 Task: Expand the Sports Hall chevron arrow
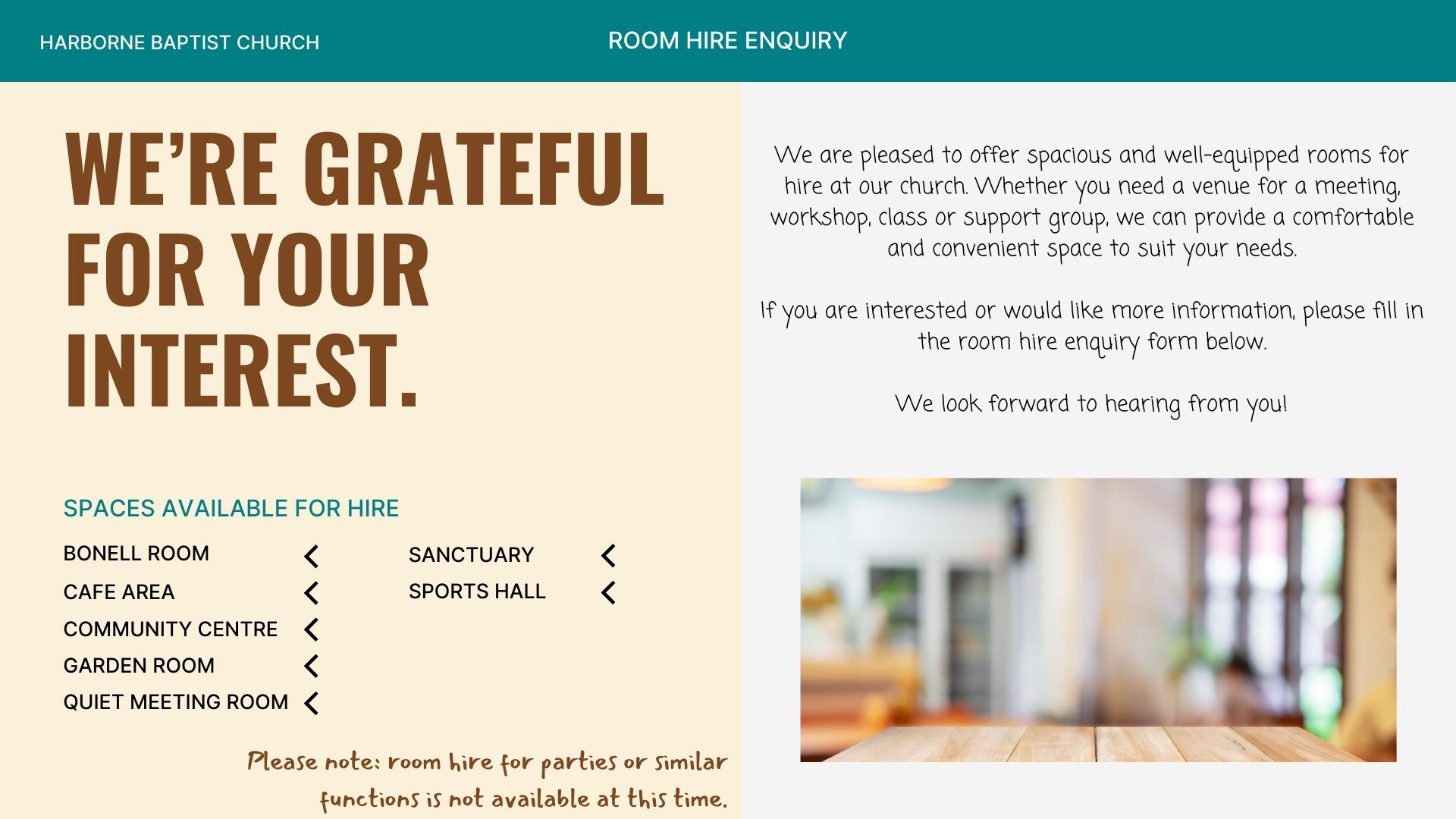[608, 592]
